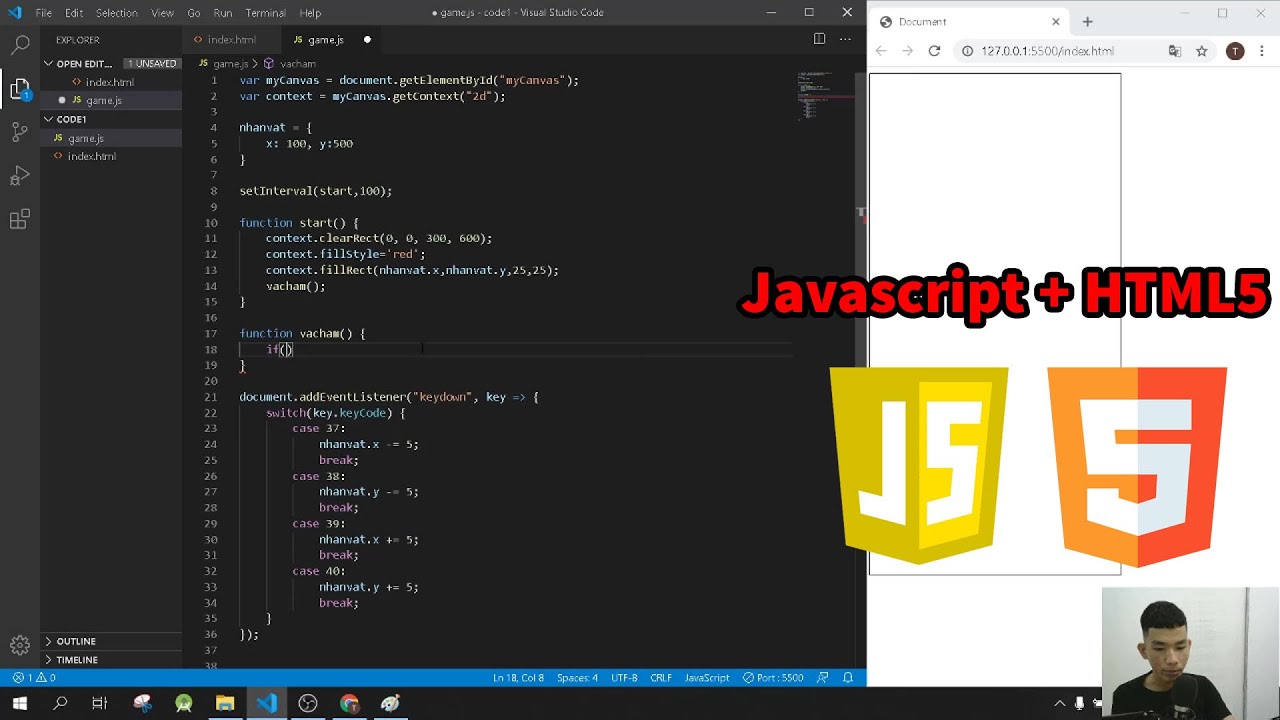Click the VS Code icon on the taskbar

coord(266,704)
